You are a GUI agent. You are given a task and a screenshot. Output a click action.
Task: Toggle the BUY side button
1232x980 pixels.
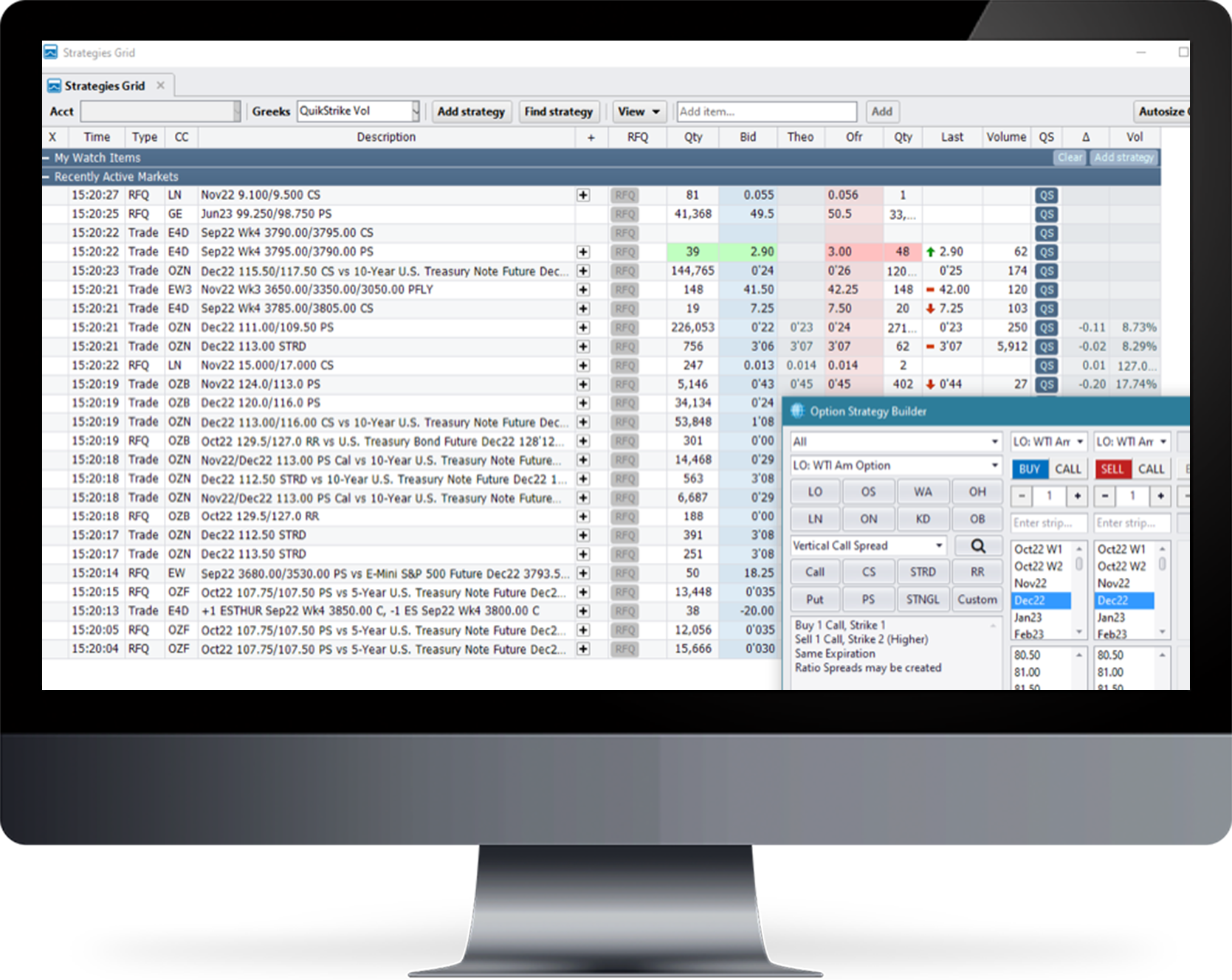[1029, 469]
